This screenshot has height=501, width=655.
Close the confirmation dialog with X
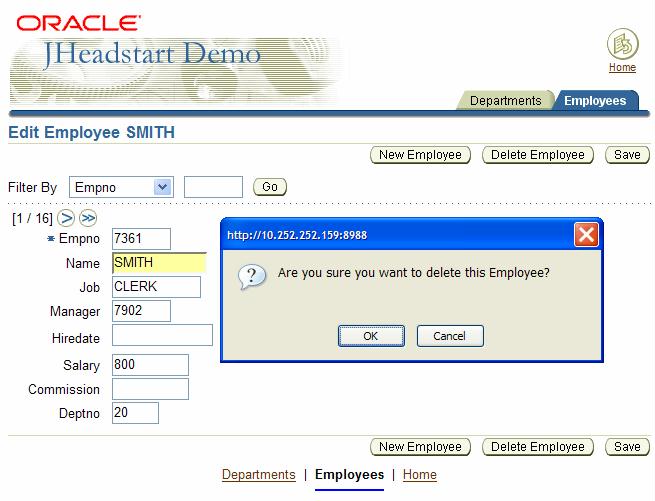(x=586, y=235)
